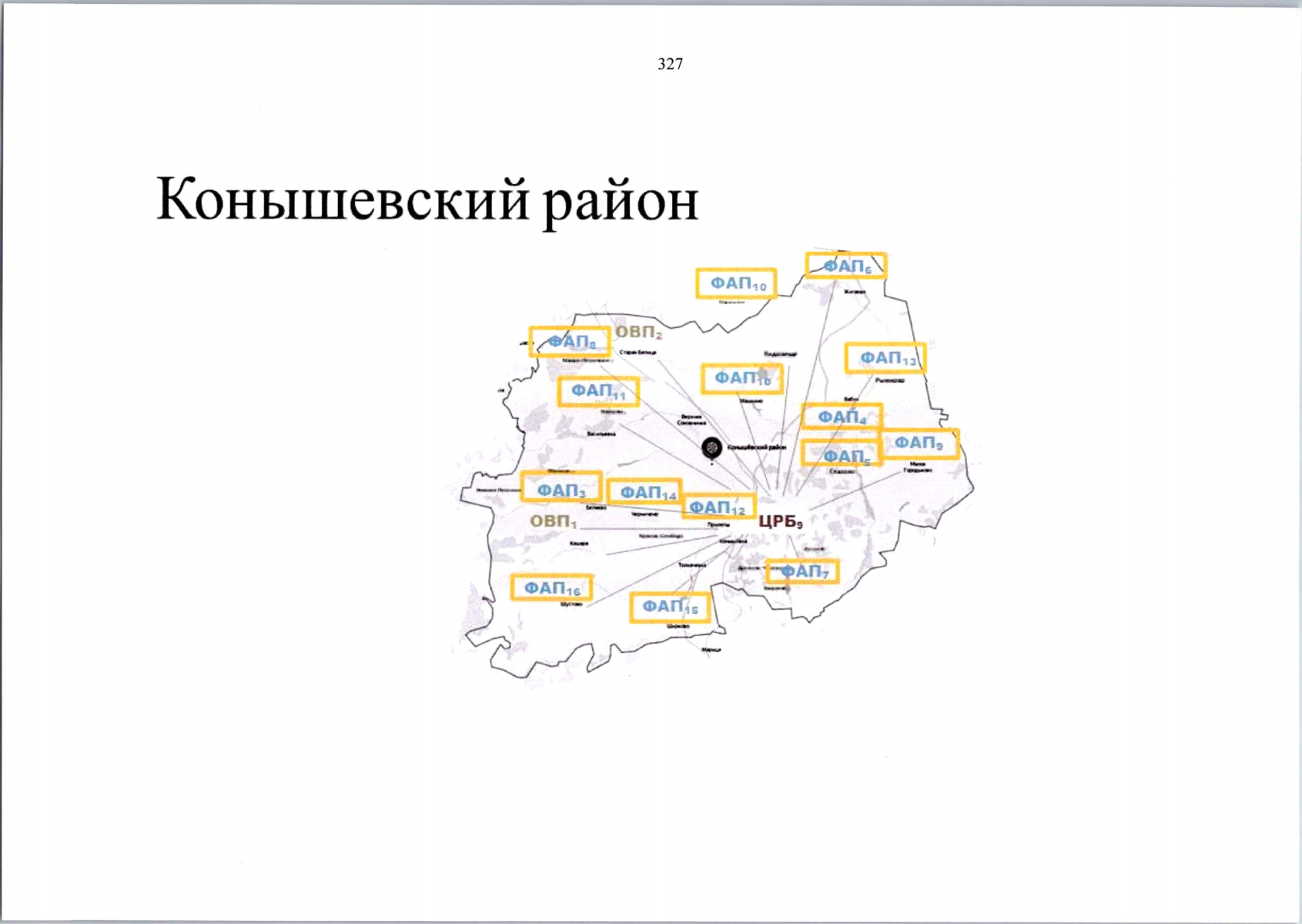The image size is (1302, 924).
Task: Select the ФАП4 box
Action: 842,417
